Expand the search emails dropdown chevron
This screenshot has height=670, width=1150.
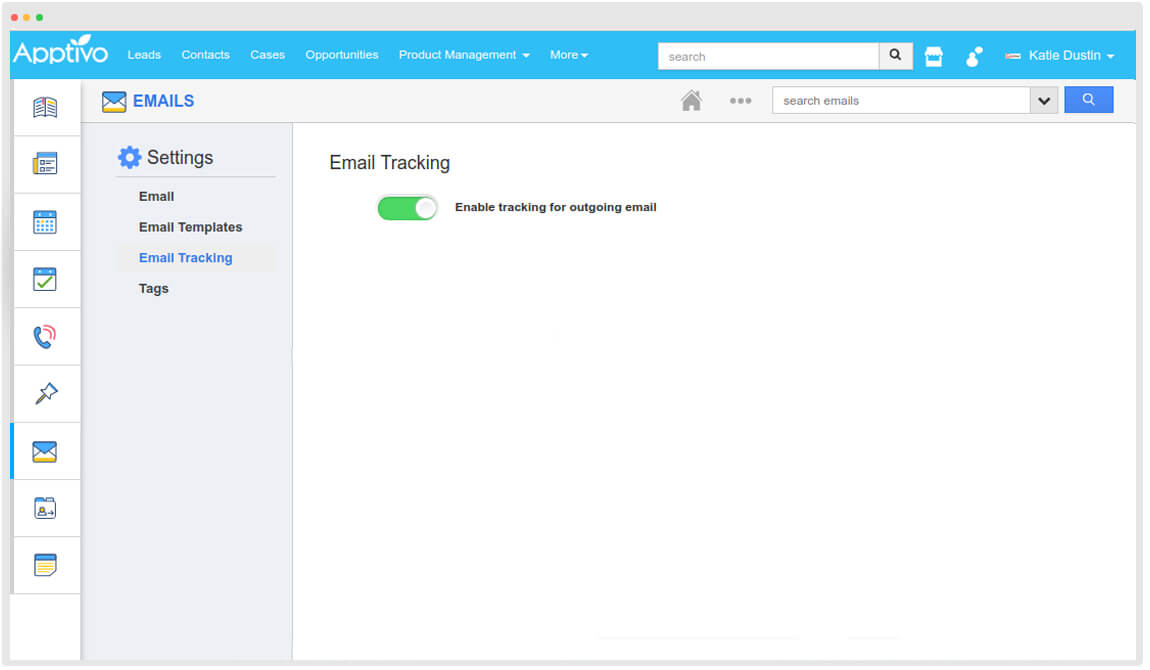(1044, 100)
